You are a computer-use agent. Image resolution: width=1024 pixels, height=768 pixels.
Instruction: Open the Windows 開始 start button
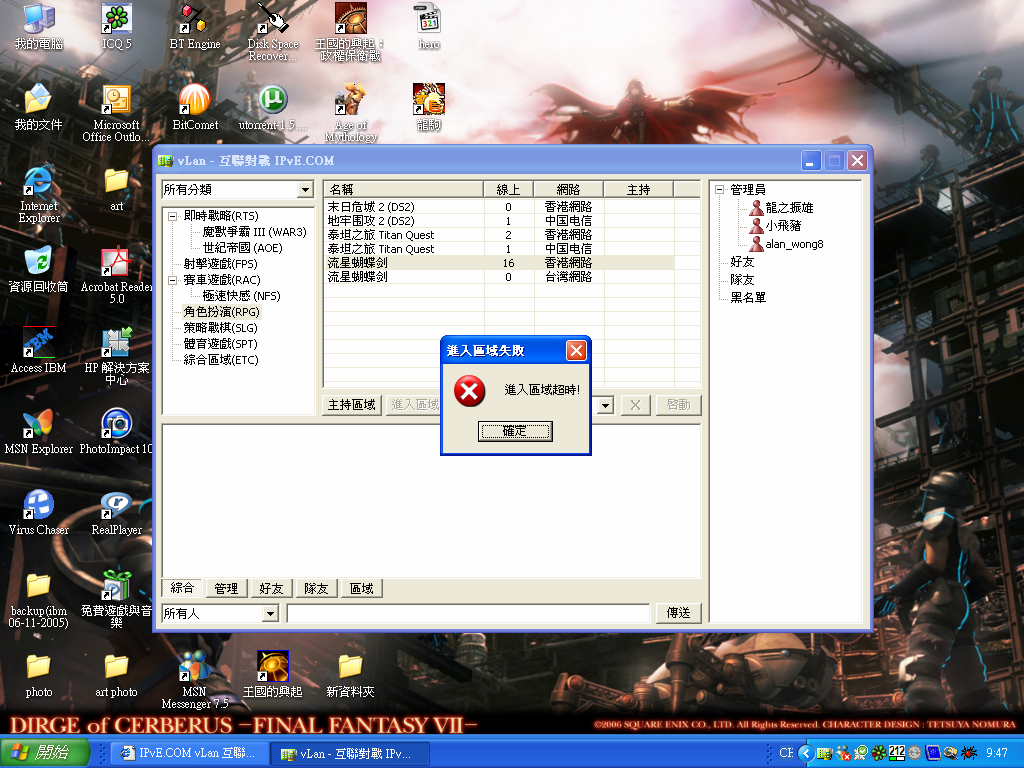[44, 753]
